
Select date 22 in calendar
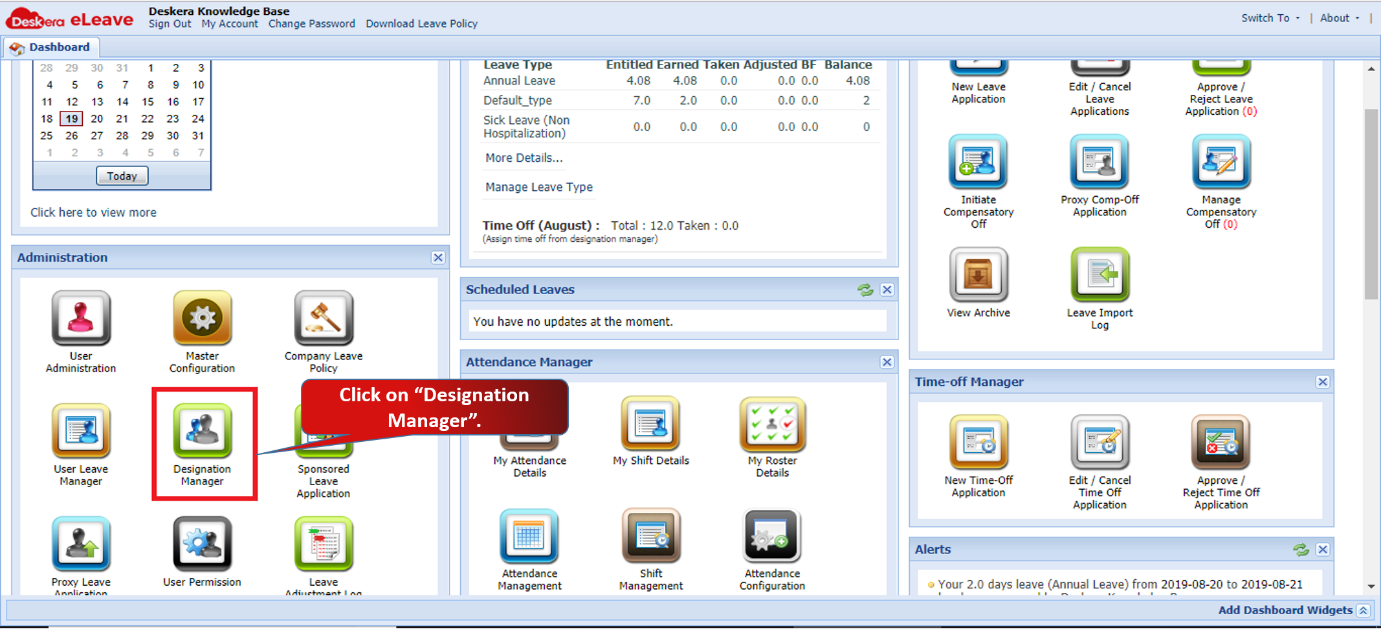[148, 119]
